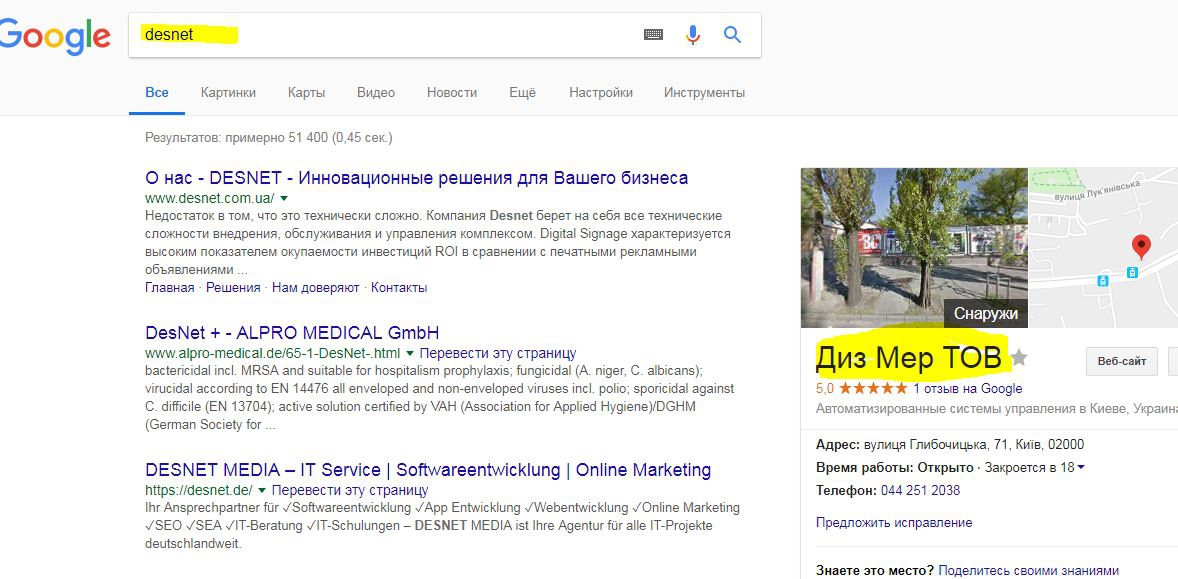Expand arrow next to alpro-medical.de URL
Screen dimensions: 1178x579
tap(410, 353)
